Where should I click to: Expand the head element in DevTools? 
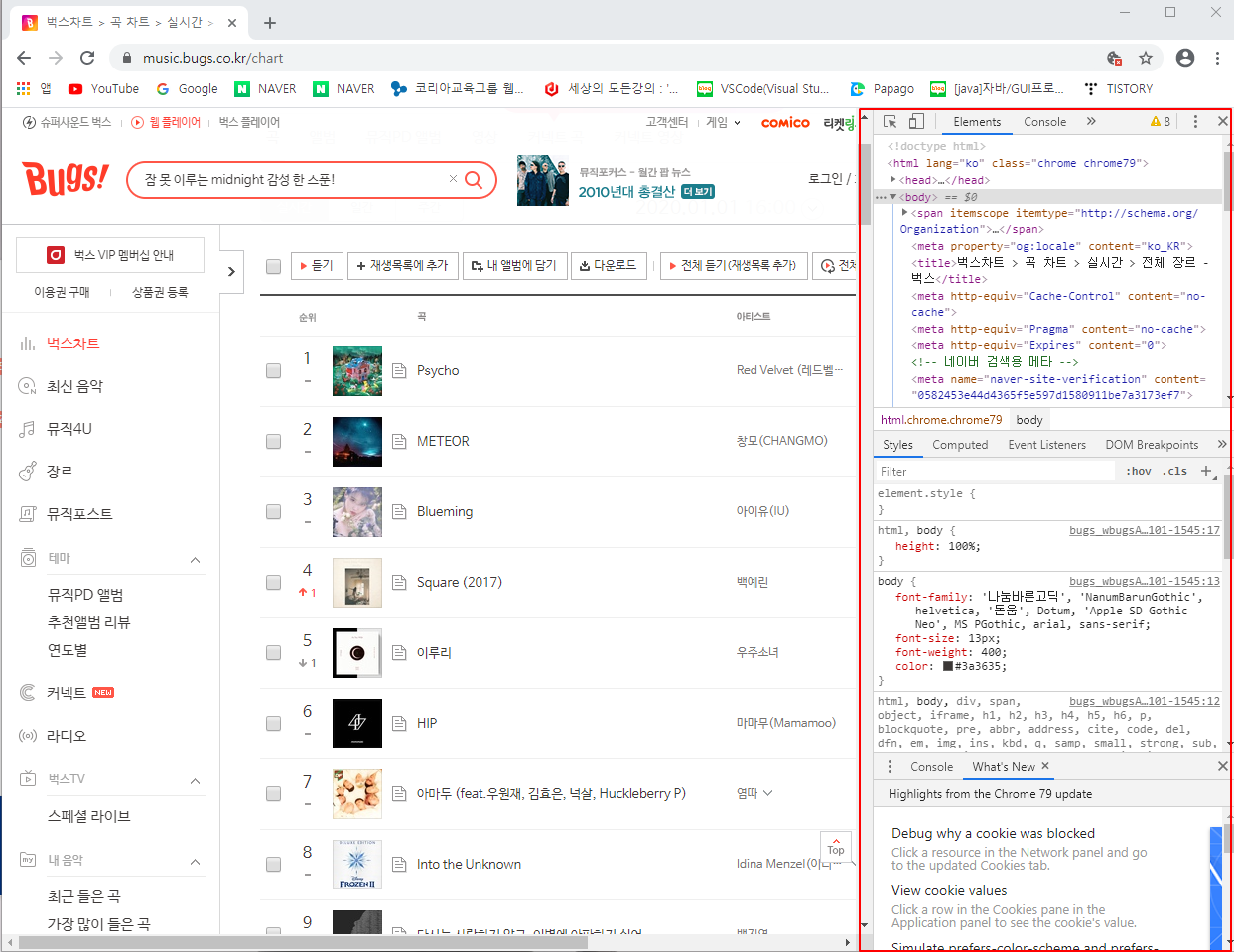click(x=893, y=180)
